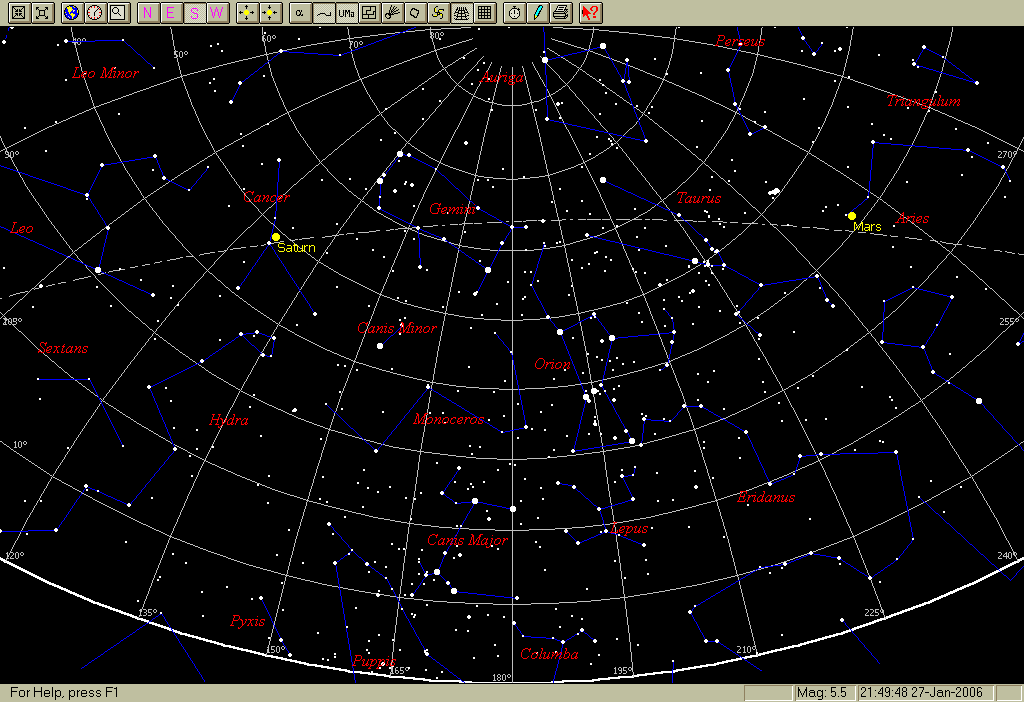Screen dimensions: 1024x702
Task: Click the Puppis constellation label
Action: tap(374, 662)
